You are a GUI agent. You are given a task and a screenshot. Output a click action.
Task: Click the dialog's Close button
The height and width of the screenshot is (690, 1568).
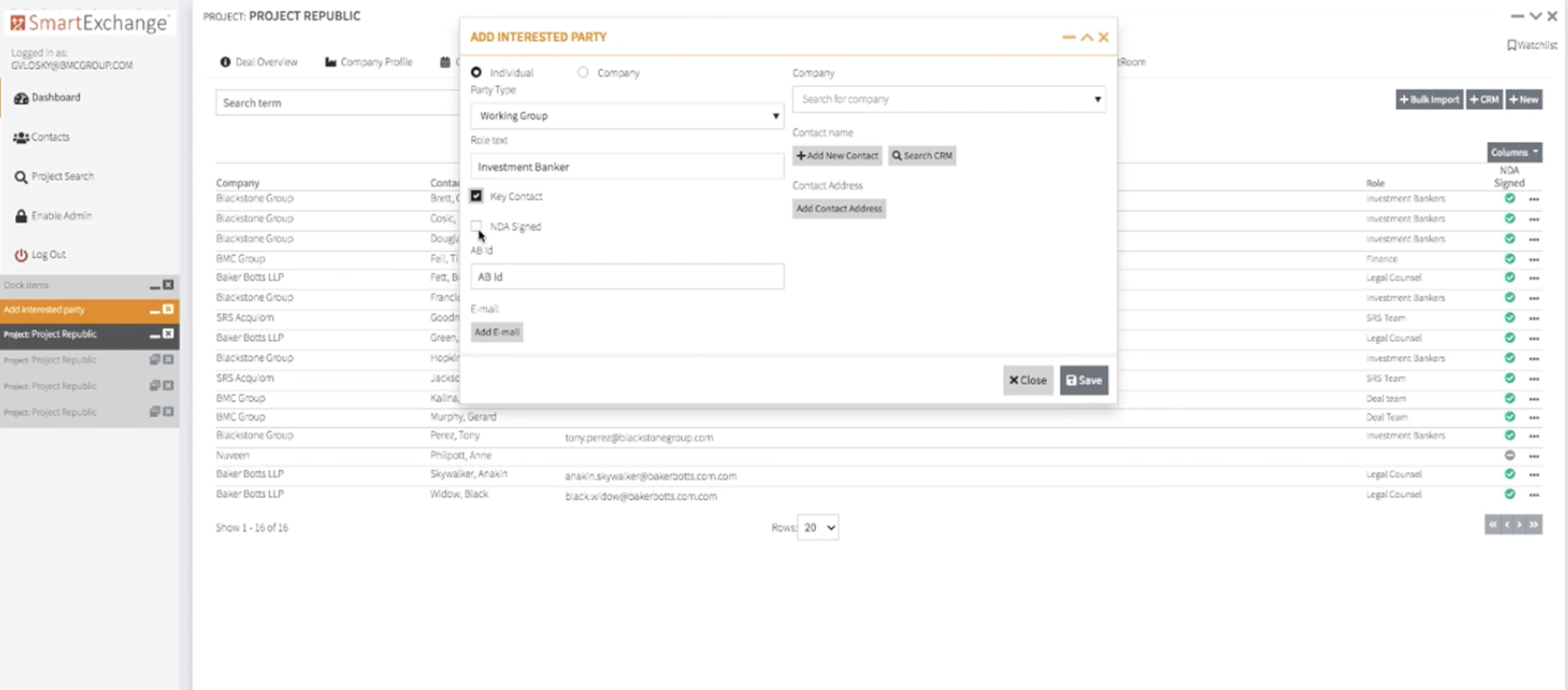(x=1028, y=381)
